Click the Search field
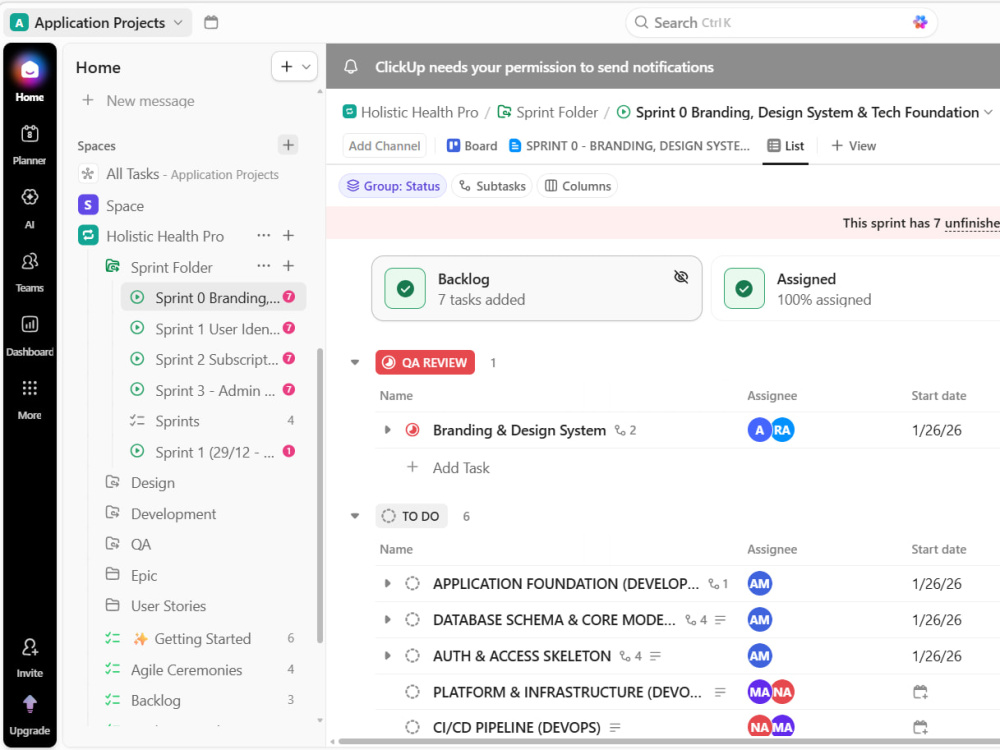Screen dimensions: 1000x750 pyautogui.click(x=781, y=22)
